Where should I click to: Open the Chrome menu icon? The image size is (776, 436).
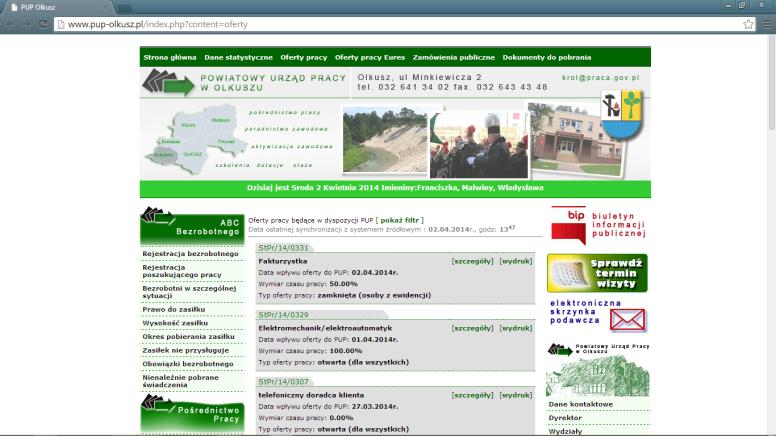(x=767, y=24)
